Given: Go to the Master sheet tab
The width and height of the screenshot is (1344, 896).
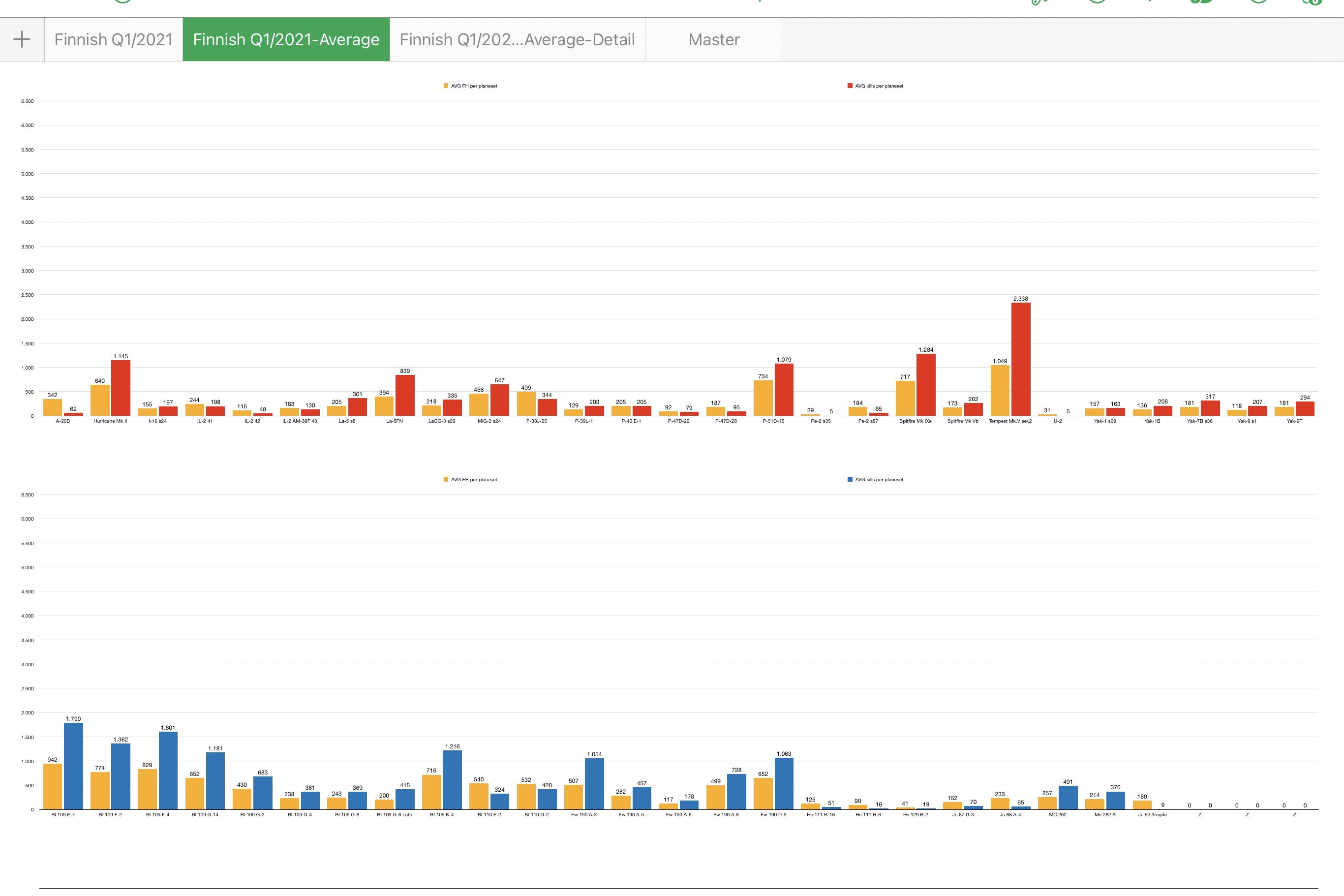Looking at the screenshot, I should (714, 39).
